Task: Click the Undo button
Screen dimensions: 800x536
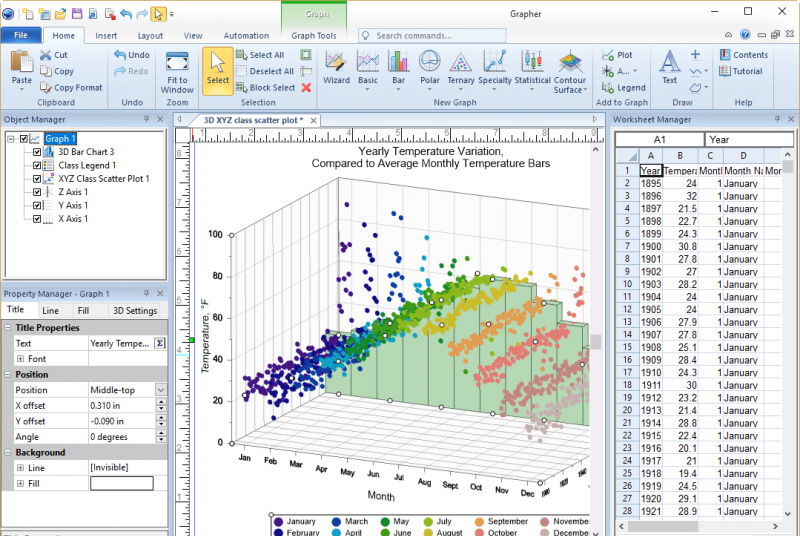Action: pyautogui.click(x=132, y=55)
